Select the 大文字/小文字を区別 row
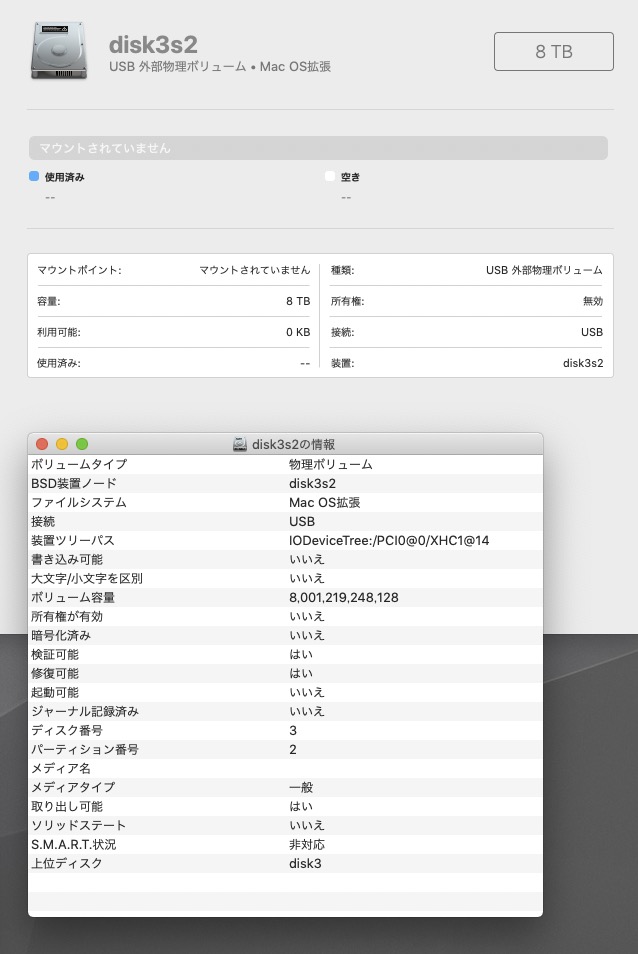This screenshot has height=954, width=638. pyautogui.click(x=285, y=578)
